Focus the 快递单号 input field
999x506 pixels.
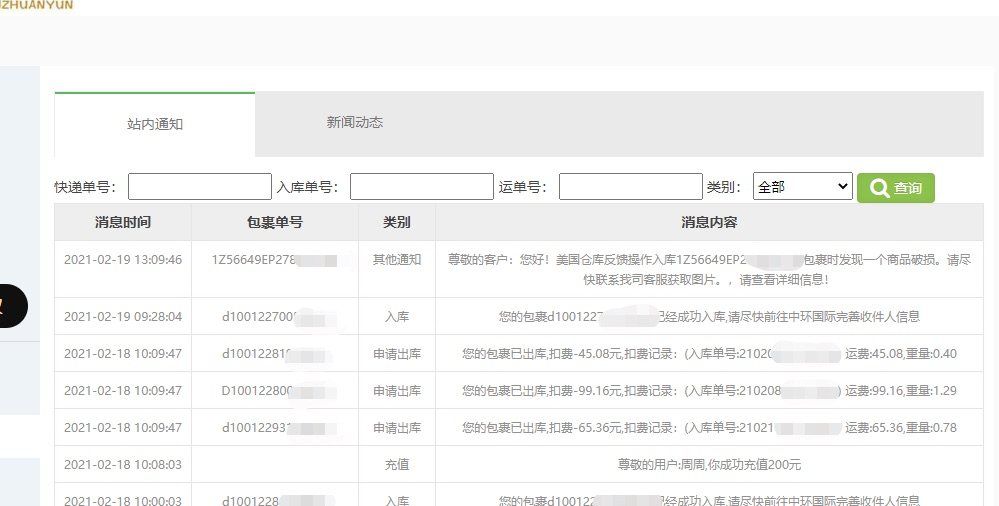pos(199,187)
